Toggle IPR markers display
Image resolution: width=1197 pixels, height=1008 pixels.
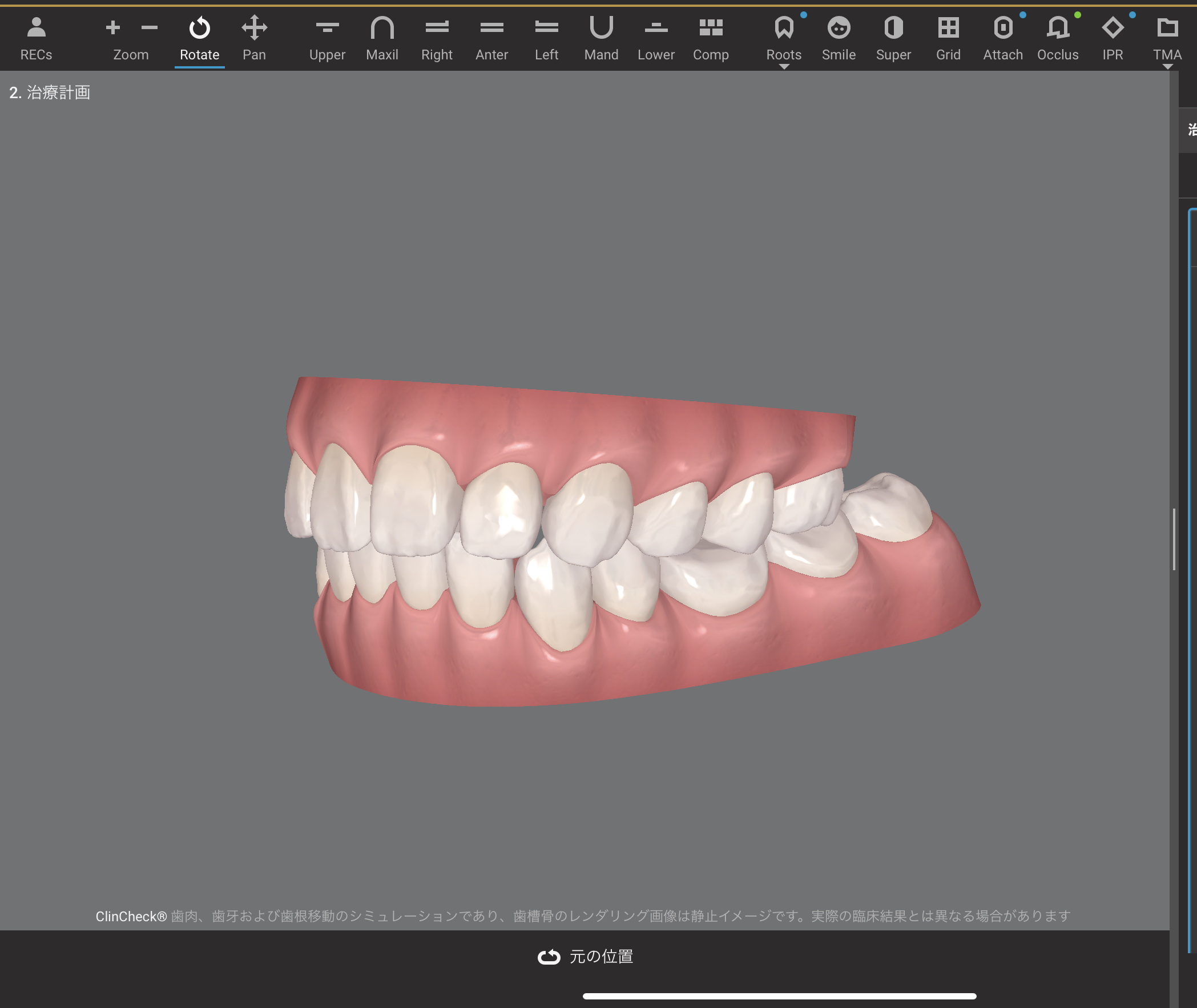(x=1113, y=38)
